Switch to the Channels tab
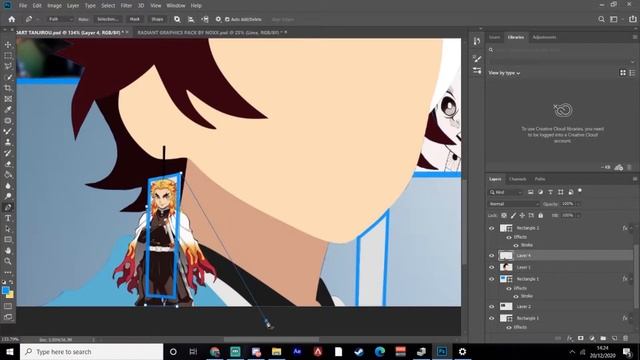Image resolution: width=640 pixels, height=360 pixels. (518, 179)
